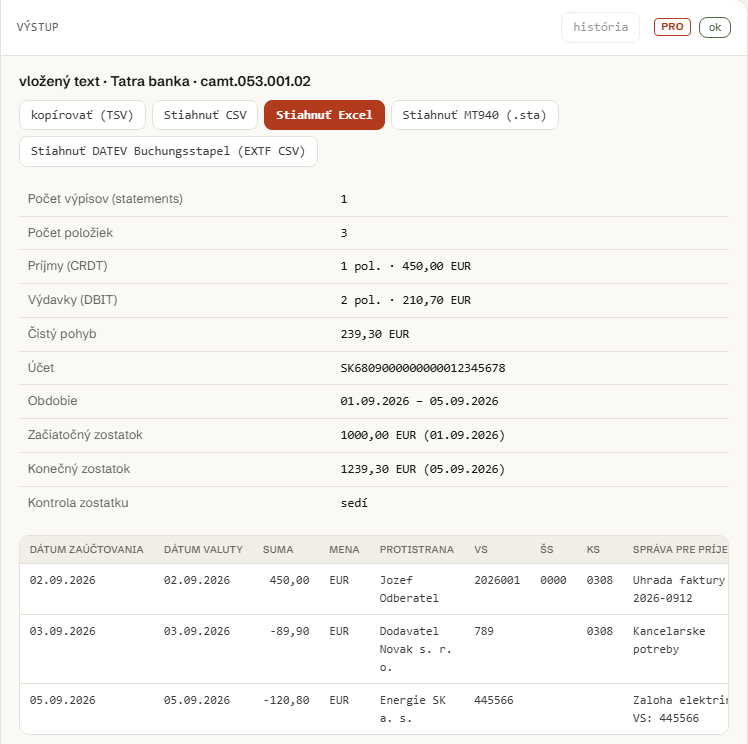
Task: Click the Obdobie label
Action: tap(52, 401)
